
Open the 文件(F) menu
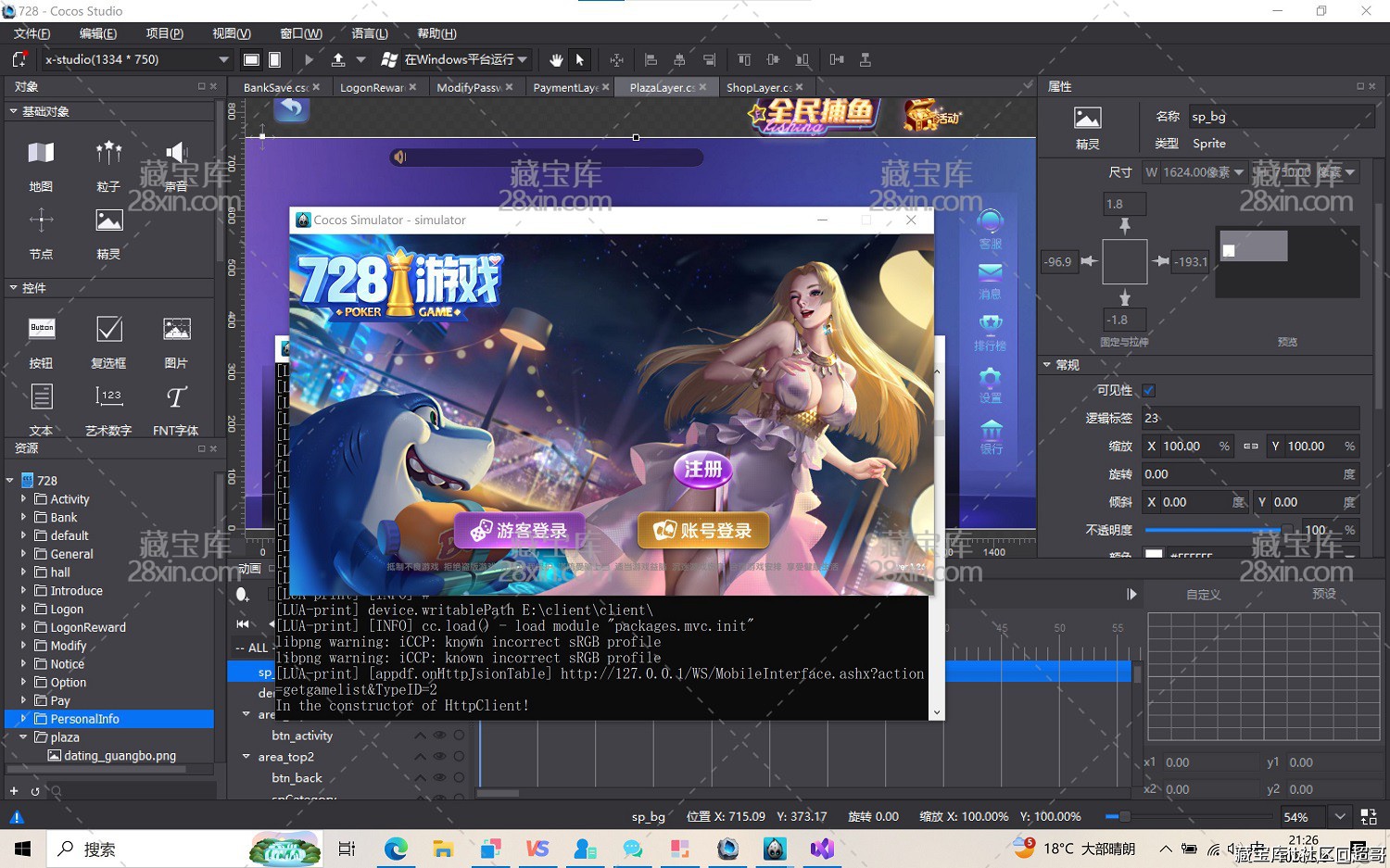click(32, 33)
